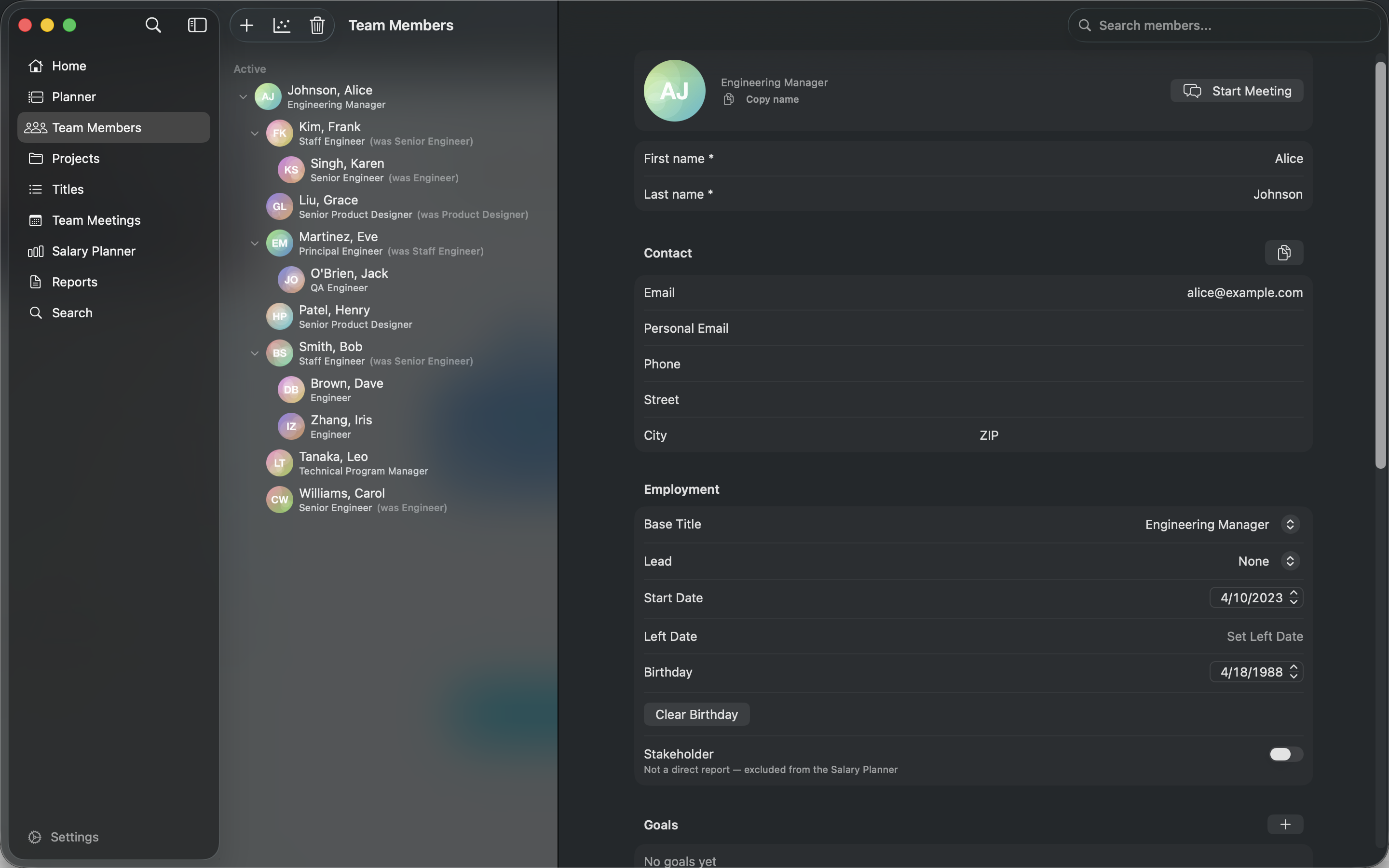
Task: Collapse Kim, Frank's reports
Action: coord(254,134)
